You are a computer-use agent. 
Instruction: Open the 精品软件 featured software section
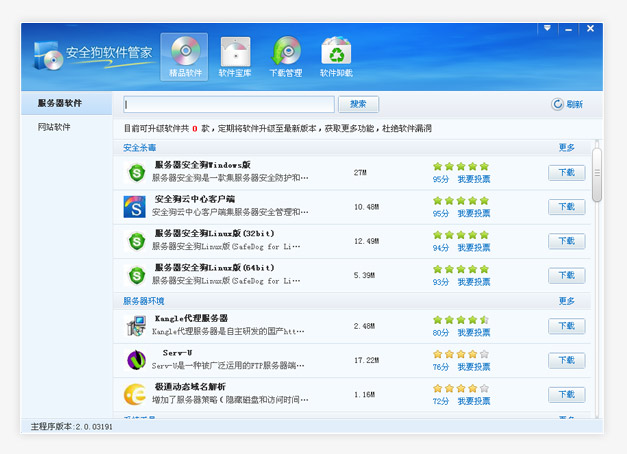184,56
